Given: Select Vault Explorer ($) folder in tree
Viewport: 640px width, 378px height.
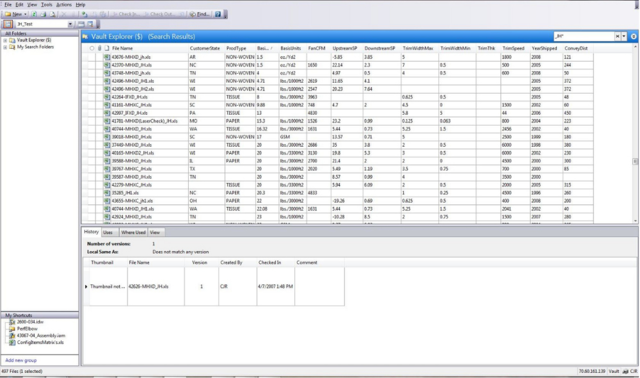Looking at the screenshot, I should tap(34, 40).
